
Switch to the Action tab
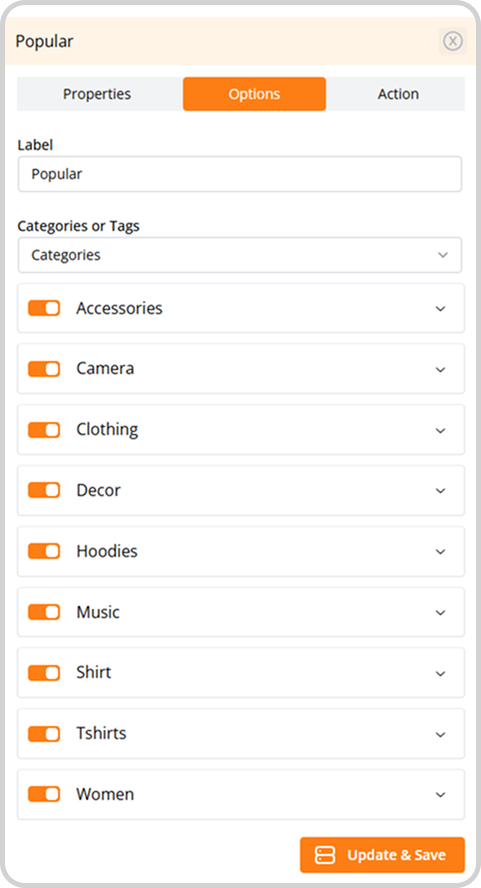pos(398,94)
